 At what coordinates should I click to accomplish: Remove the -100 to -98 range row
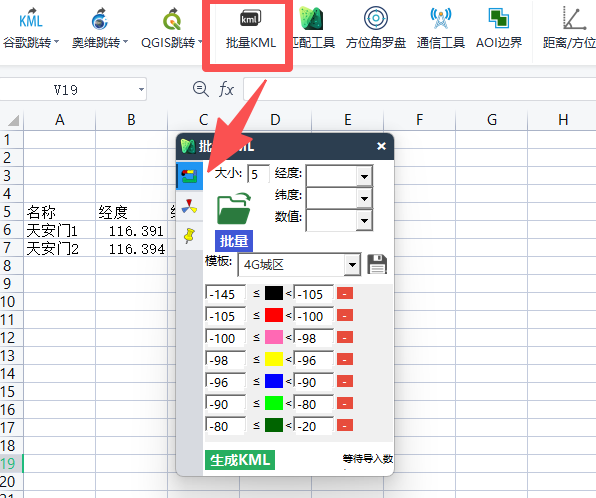(345, 338)
